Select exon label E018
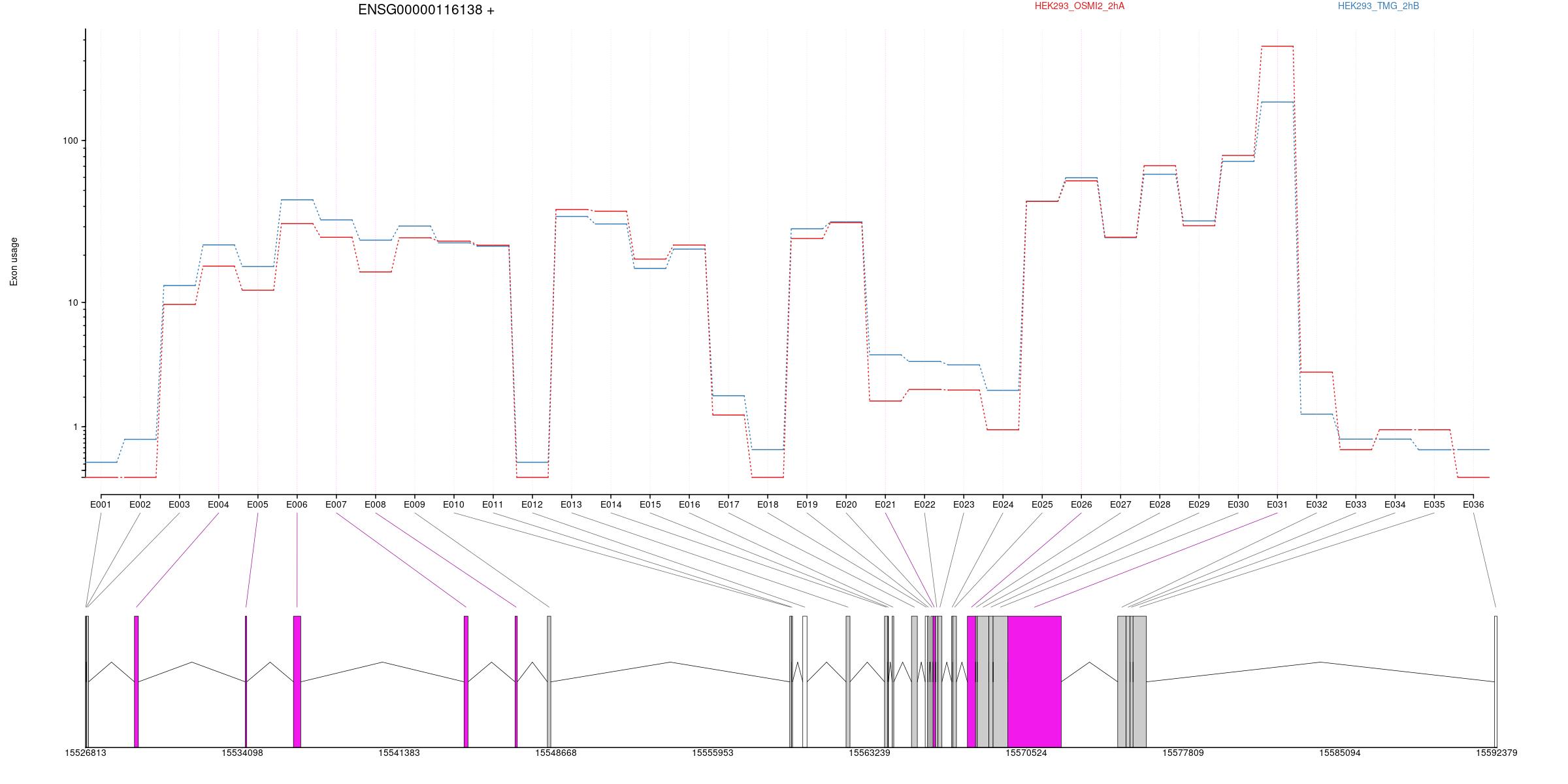This screenshot has width=1568, height=784. coord(768,504)
